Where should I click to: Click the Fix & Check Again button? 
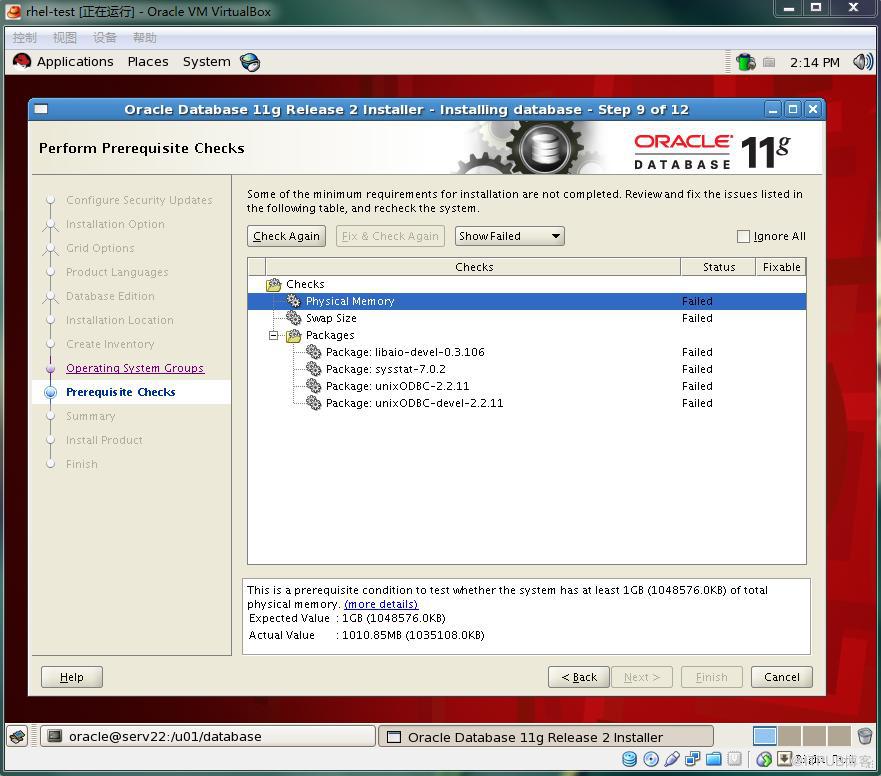[390, 236]
